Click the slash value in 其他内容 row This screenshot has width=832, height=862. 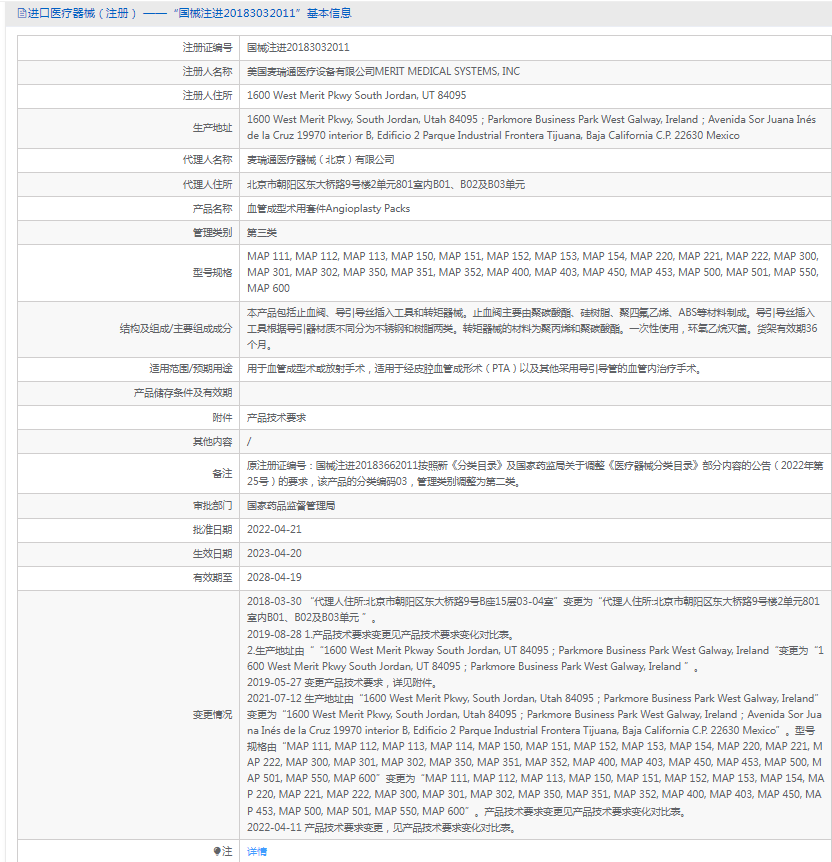(x=249, y=442)
